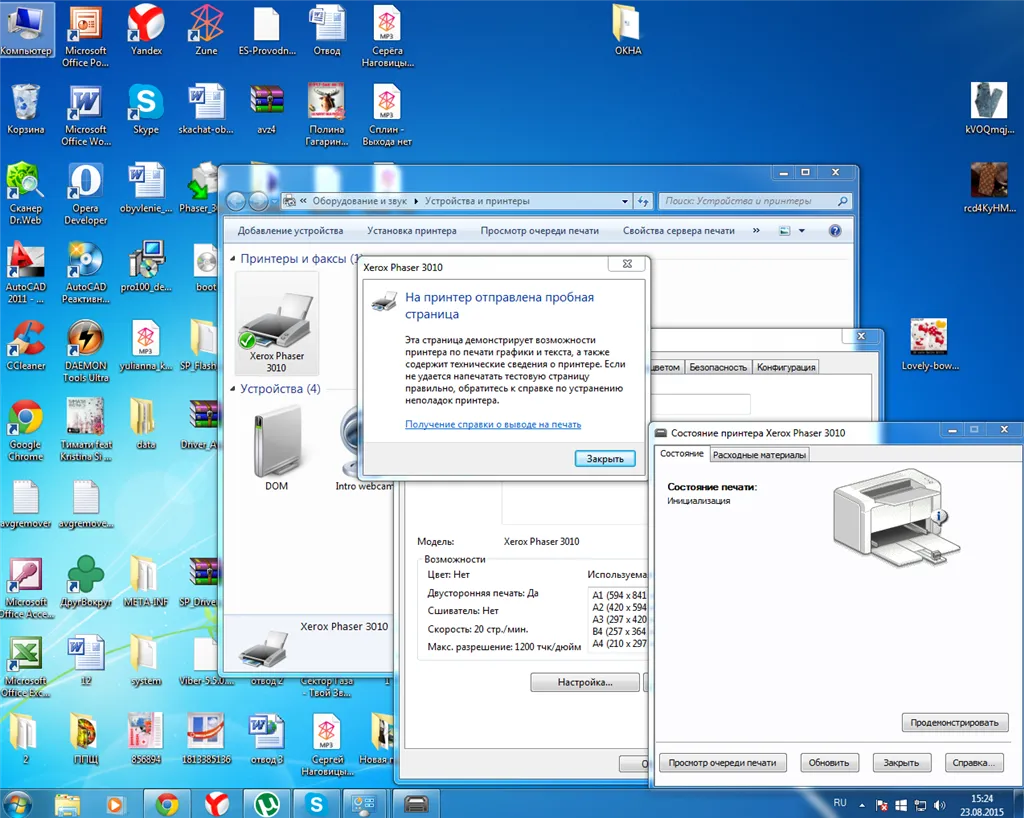The image size is (1024, 818).
Task: Collapse the Устройства (4) group
Action: click(232, 389)
